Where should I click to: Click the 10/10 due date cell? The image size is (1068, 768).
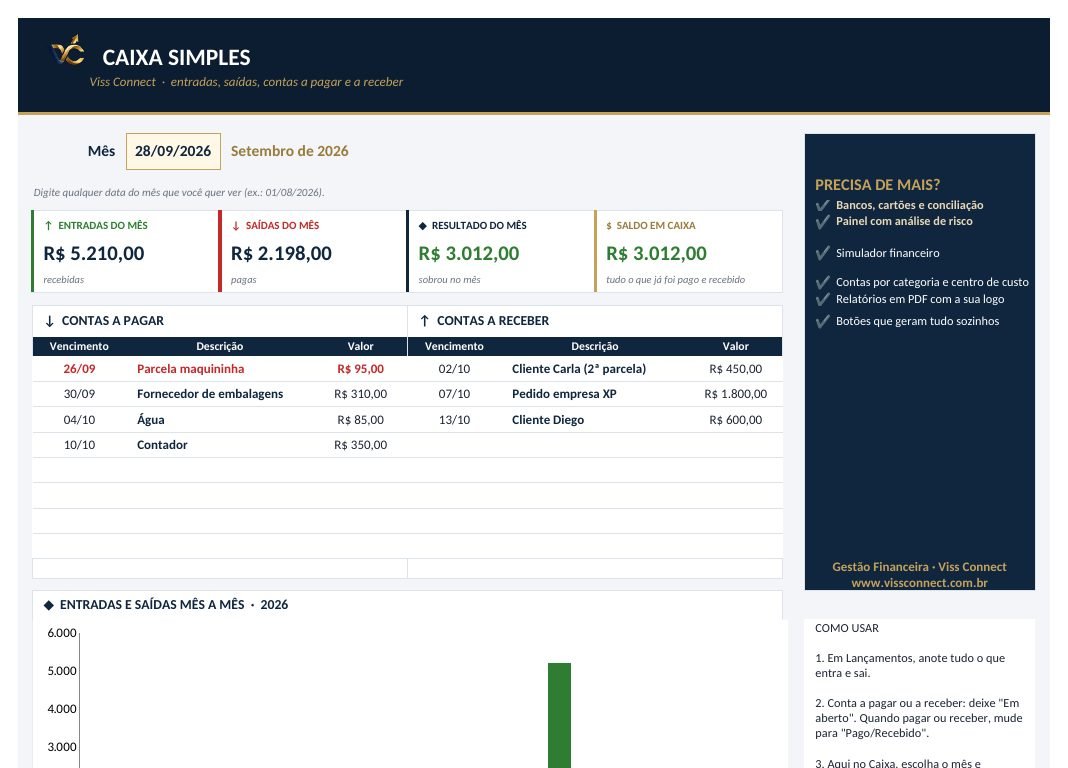point(79,445)
